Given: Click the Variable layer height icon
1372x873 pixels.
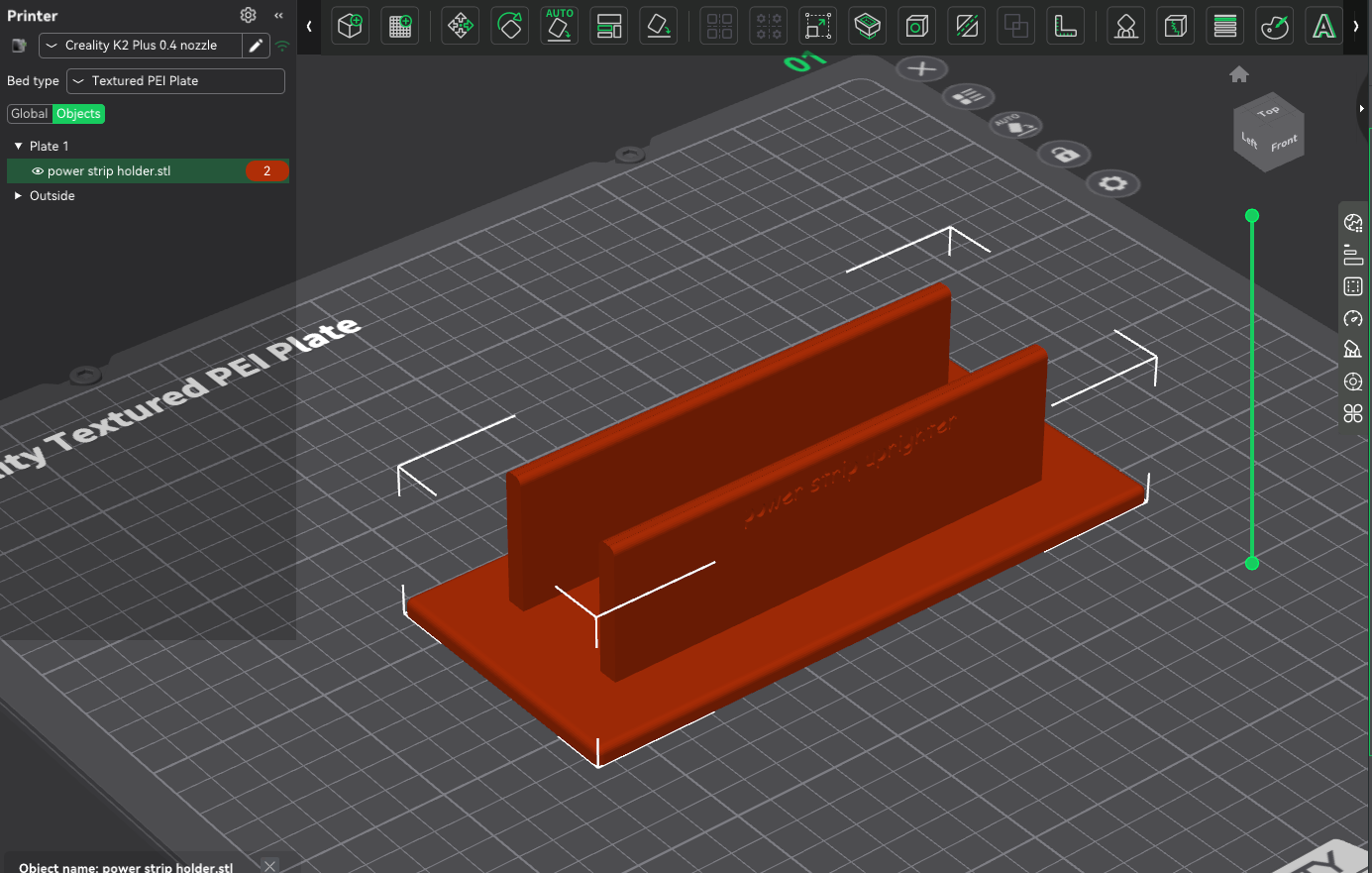Looking at the screenshot, I should pos(1225,26).
